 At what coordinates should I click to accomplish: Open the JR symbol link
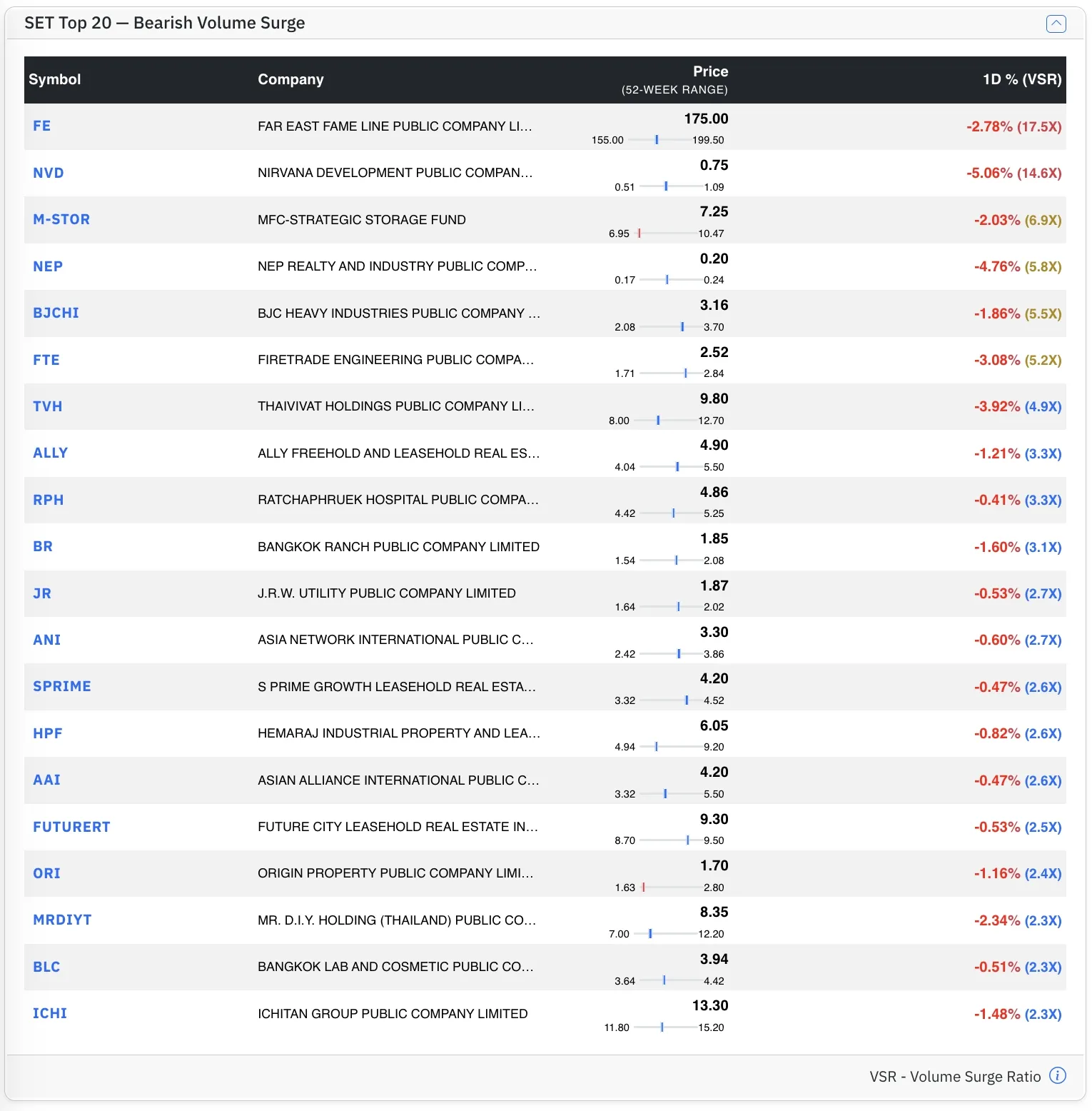pyautogui.click(x=42, y=593)
